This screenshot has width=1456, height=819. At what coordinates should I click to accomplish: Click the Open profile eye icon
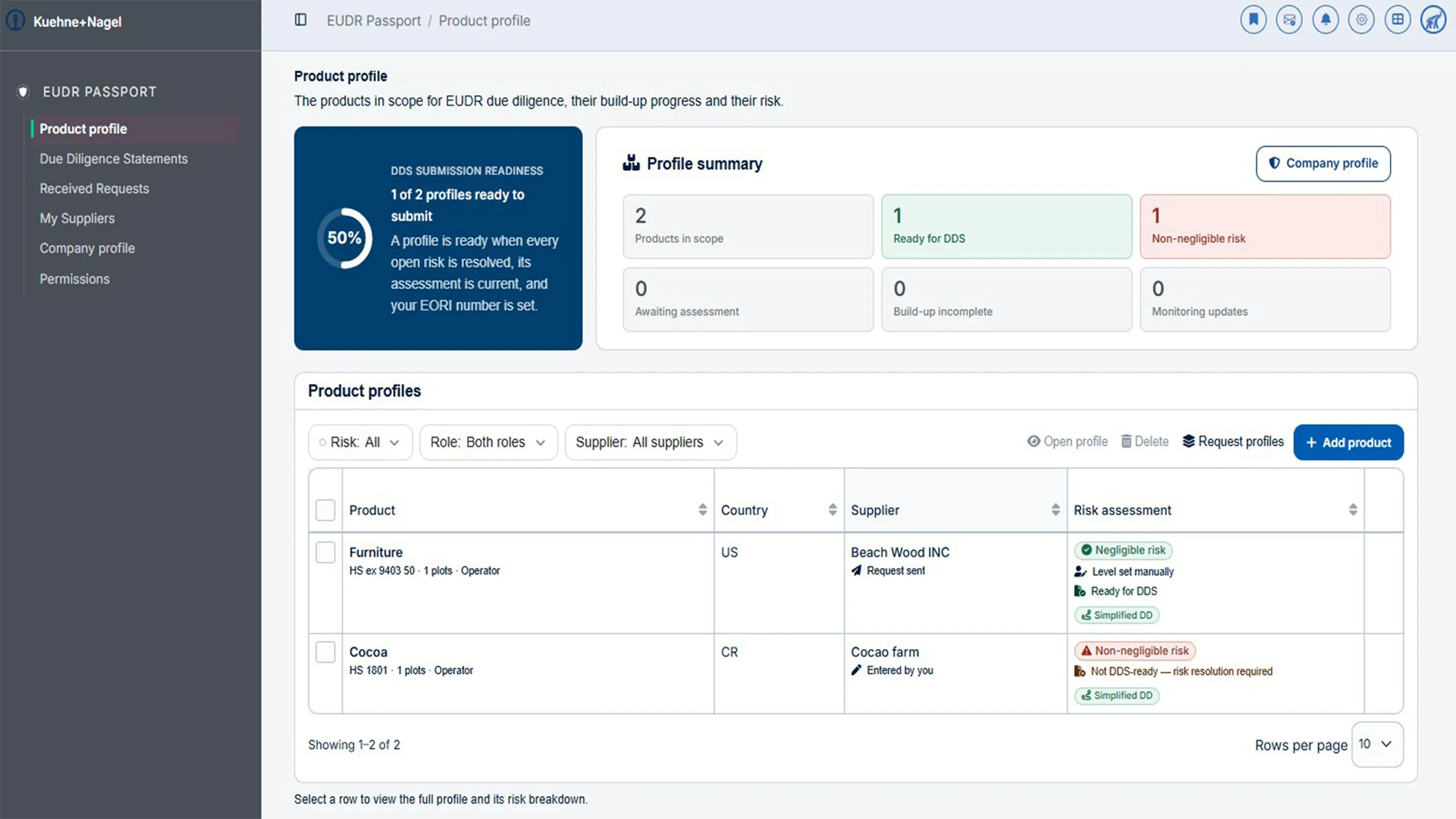pos(1033,441)
